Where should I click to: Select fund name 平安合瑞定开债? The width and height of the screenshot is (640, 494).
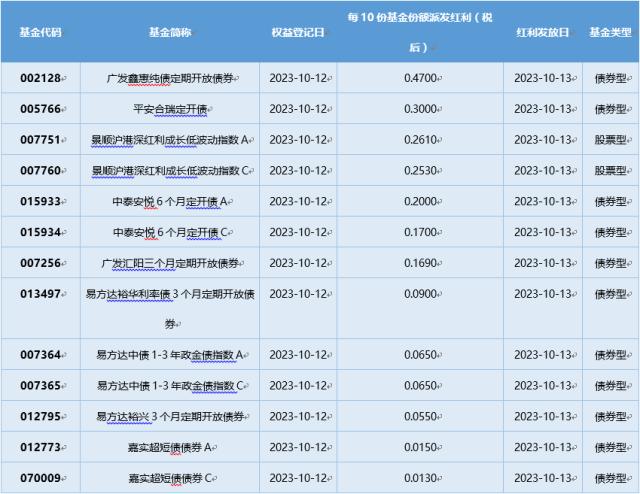pyautogui.click(x=170, y=109)
